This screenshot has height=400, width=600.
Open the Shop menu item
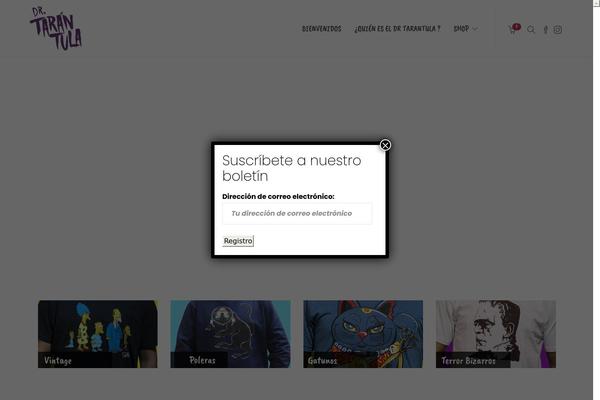point(461,29)
